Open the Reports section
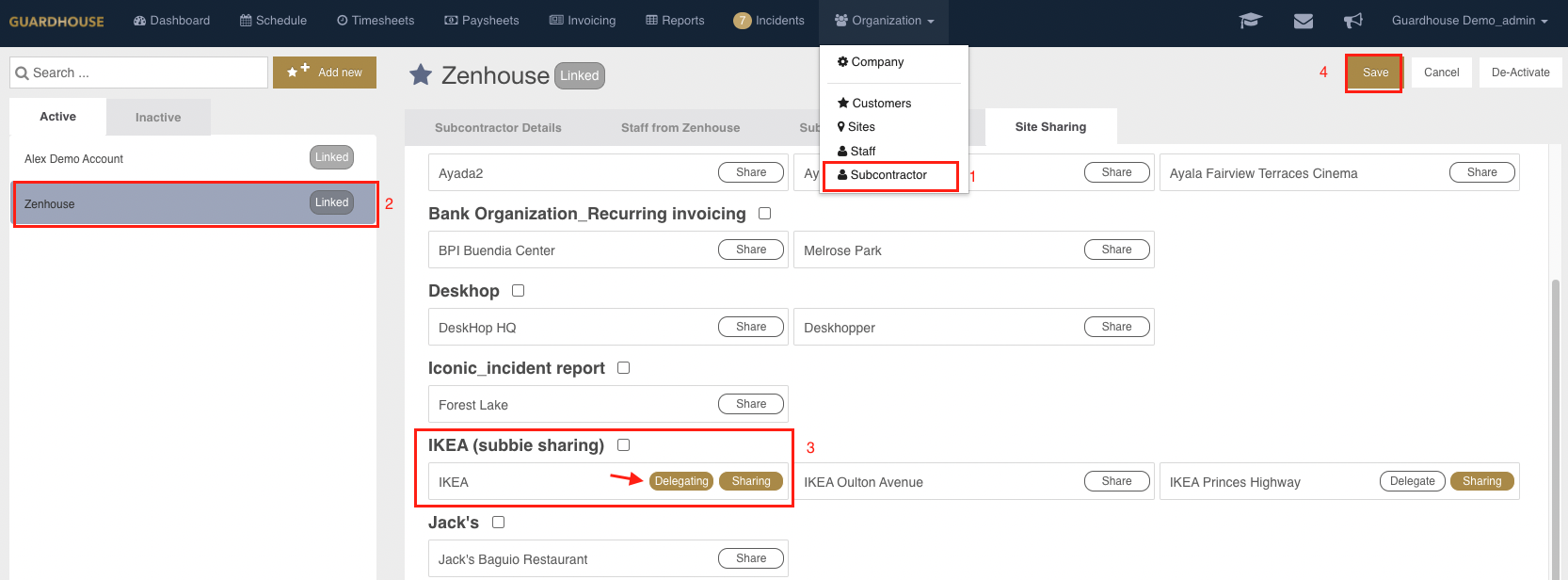This screenshot has height=580, width=1568. (675, 21)
